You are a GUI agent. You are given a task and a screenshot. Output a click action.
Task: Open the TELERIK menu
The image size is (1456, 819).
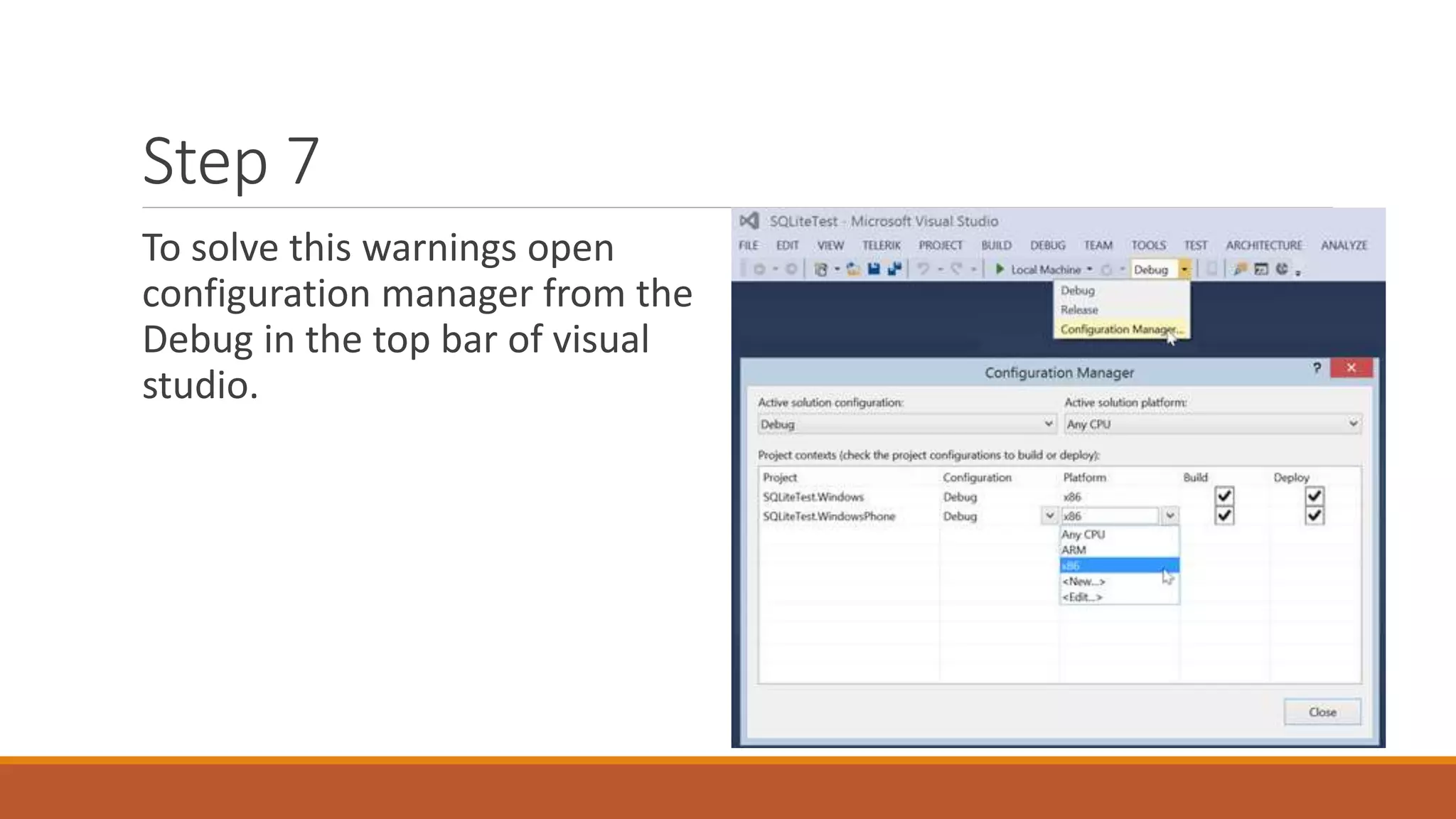(x=882, y=245)
